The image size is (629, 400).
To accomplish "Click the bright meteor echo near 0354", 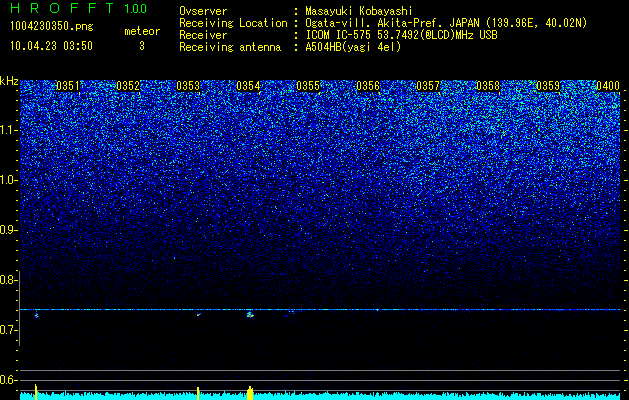I will click(x=250, y=315).
